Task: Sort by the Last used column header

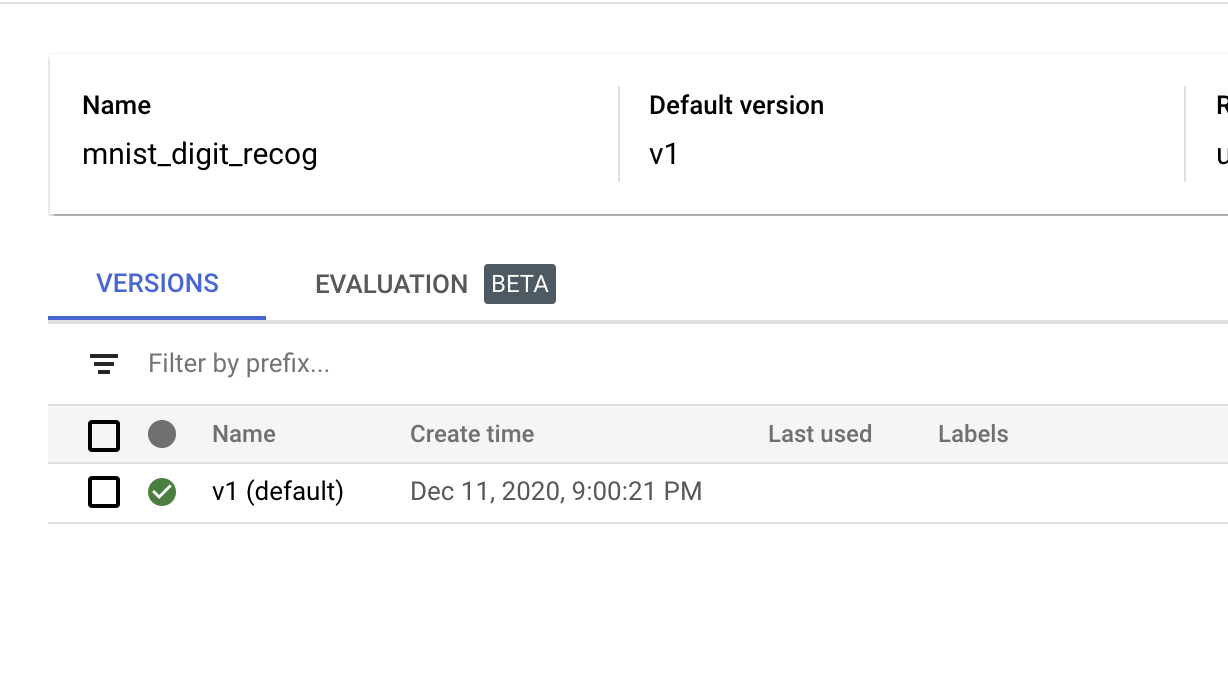Action: [x=820, y=434]
